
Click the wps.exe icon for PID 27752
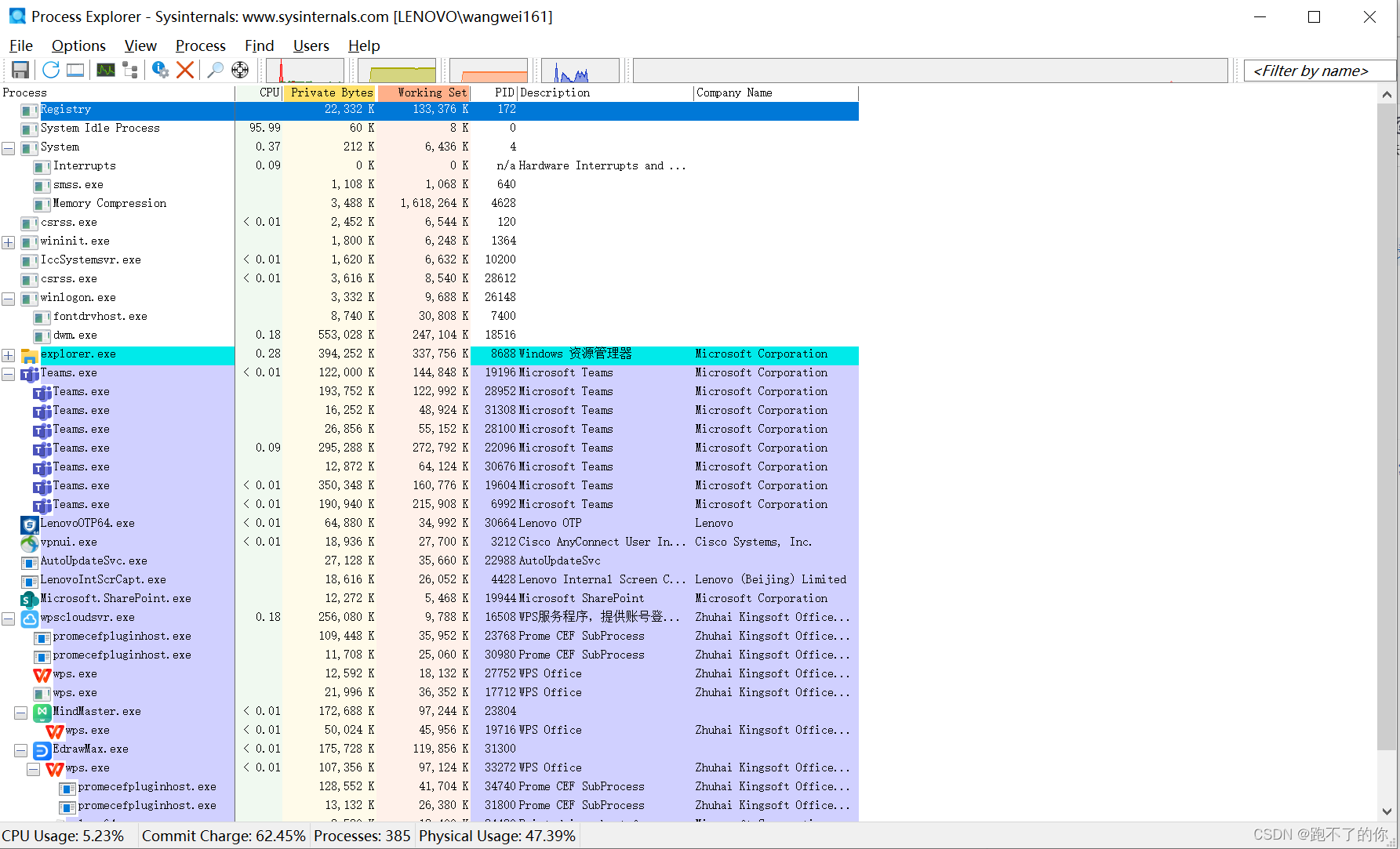coord(42,675)
